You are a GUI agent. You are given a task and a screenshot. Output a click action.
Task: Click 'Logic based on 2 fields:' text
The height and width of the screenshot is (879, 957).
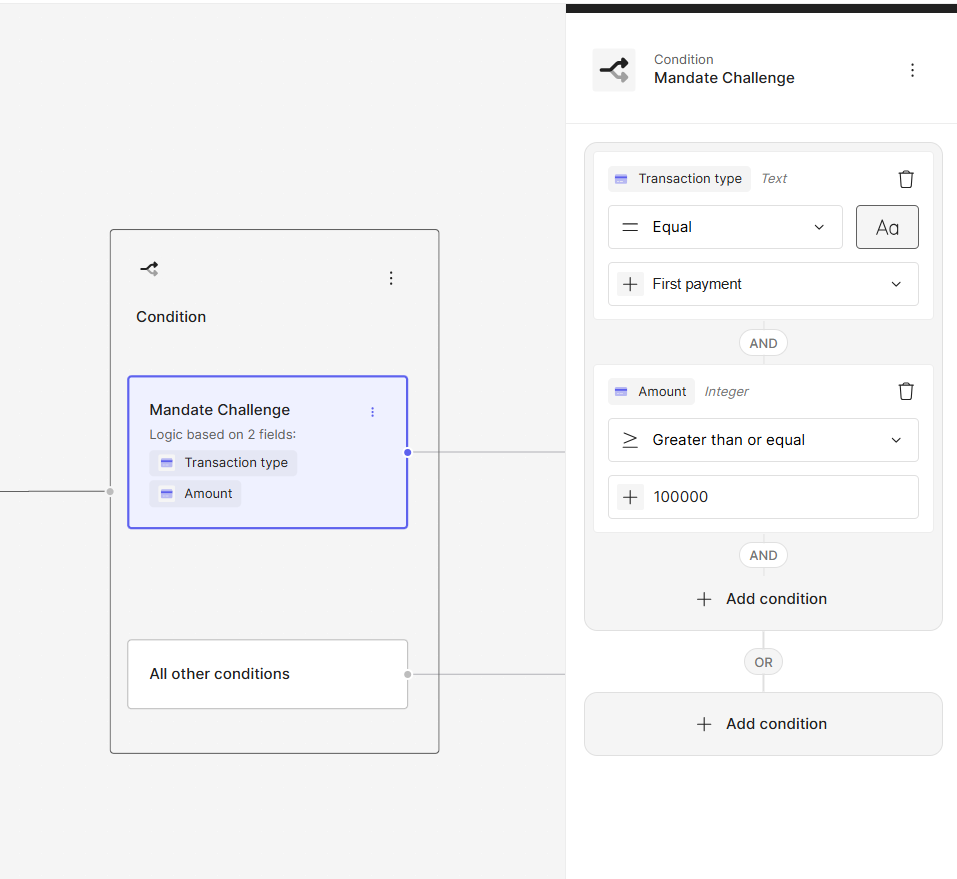click(223, 435)
